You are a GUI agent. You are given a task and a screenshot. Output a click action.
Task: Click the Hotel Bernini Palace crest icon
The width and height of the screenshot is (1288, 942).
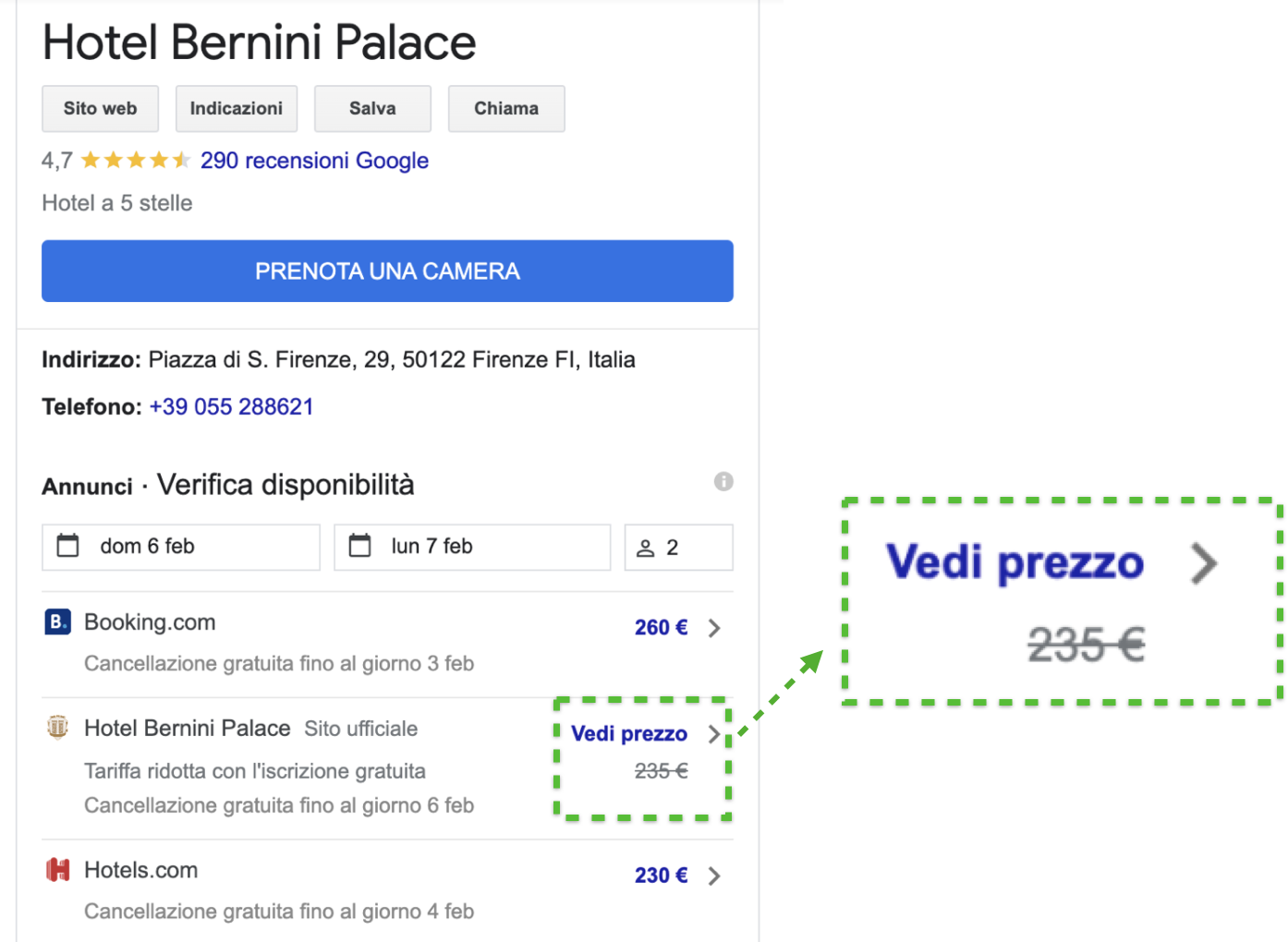[57, 728]
